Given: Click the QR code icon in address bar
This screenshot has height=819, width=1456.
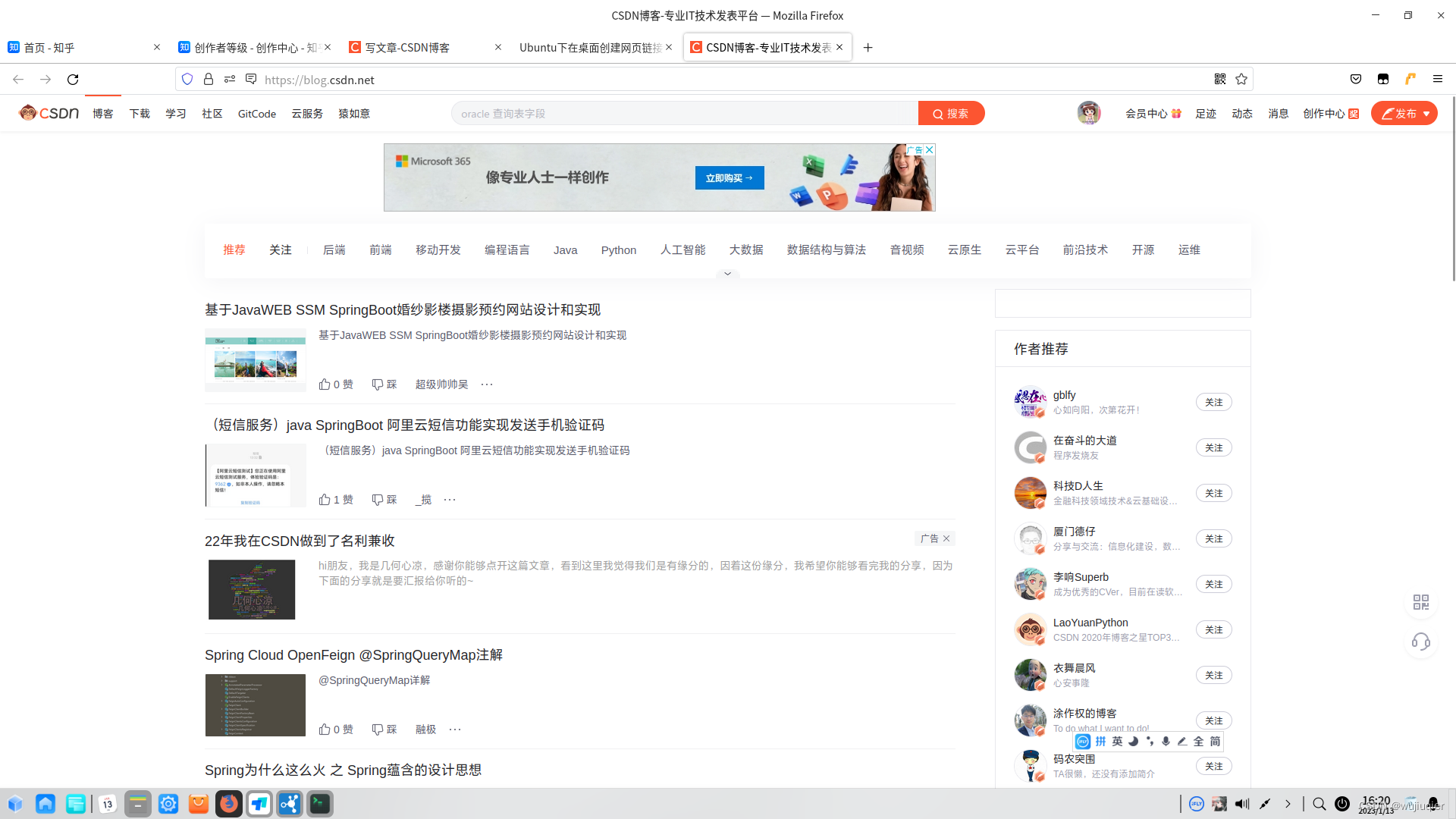Looking at the screenshot, I should click(x=1219, y=79).
